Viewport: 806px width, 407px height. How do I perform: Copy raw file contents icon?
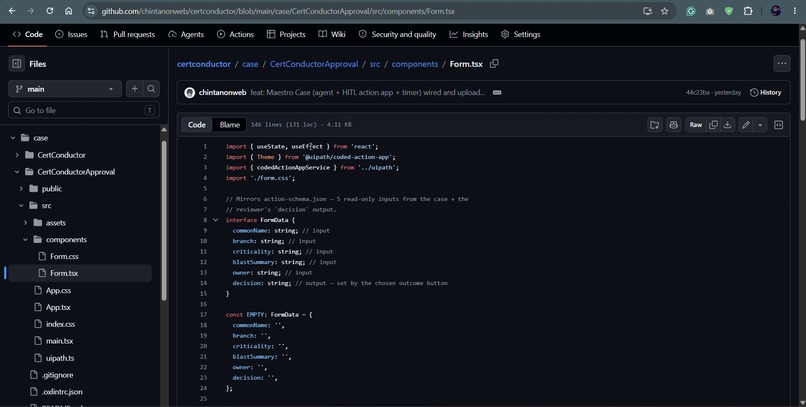click(x=713, y=124)
